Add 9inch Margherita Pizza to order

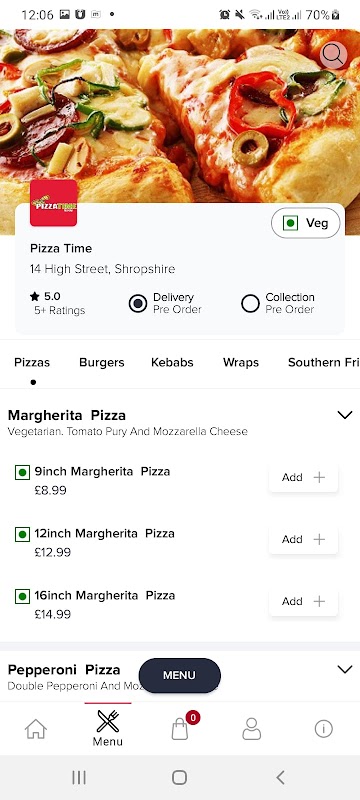[303, 478]
